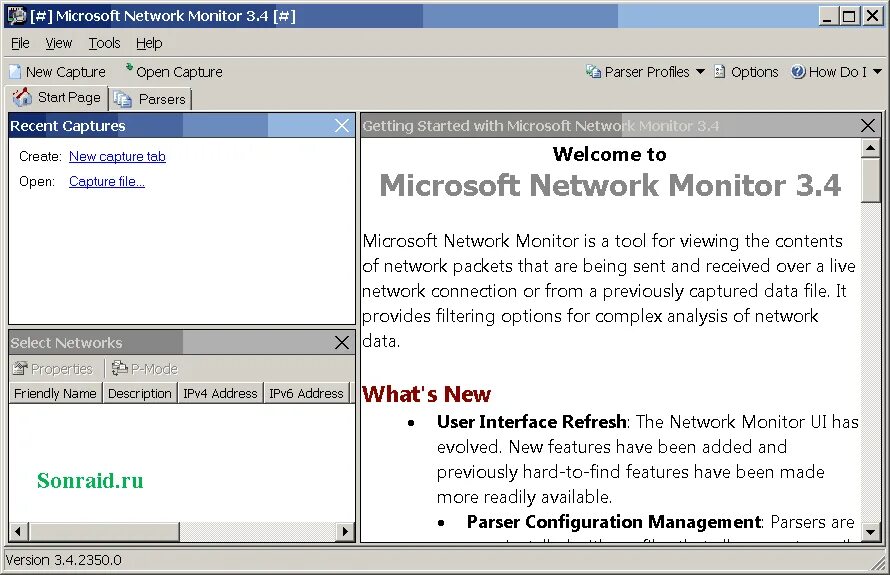Click the Capture file... link
This screenshot has width=890, height=575.
pos(107,181)
